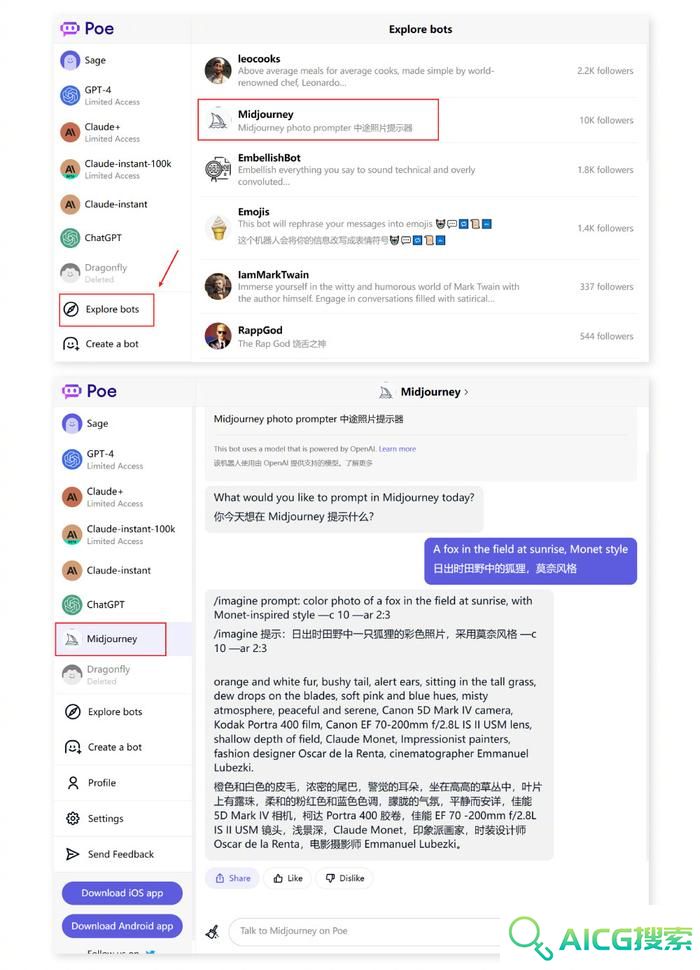Open the RappGod bot avatar
Screen dimensions: 700x970
(218, 336)
